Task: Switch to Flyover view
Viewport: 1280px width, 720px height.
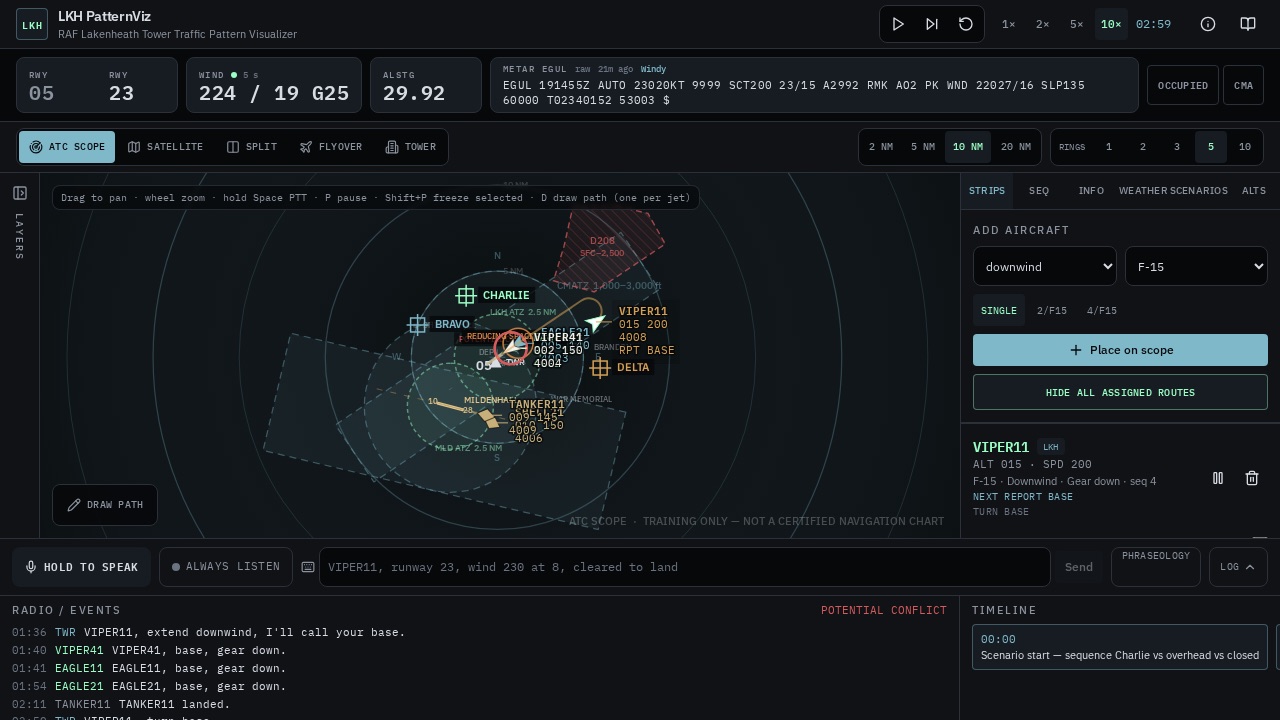Action: point(331,147)
